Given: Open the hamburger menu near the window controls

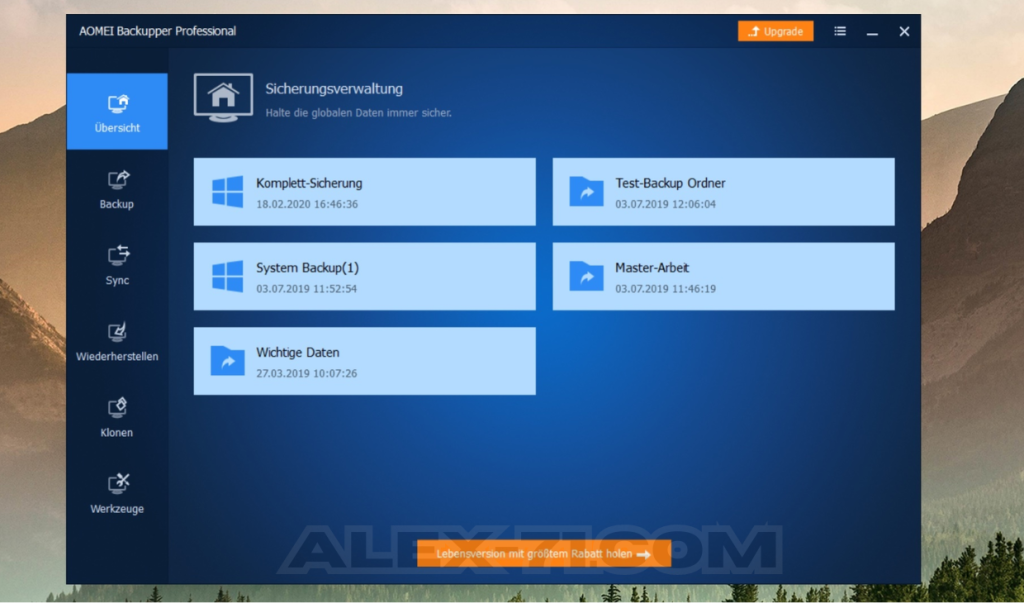Looking at the screenshot, I should tap(840, 31).
